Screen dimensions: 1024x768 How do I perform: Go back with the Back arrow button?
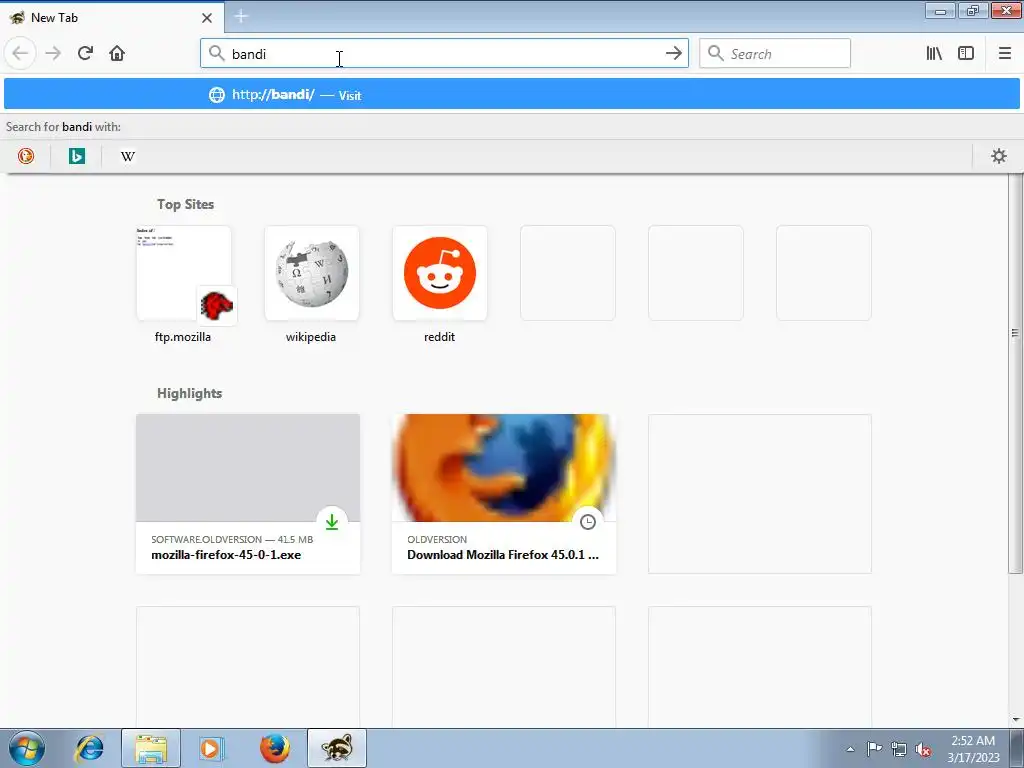point(20,54)
